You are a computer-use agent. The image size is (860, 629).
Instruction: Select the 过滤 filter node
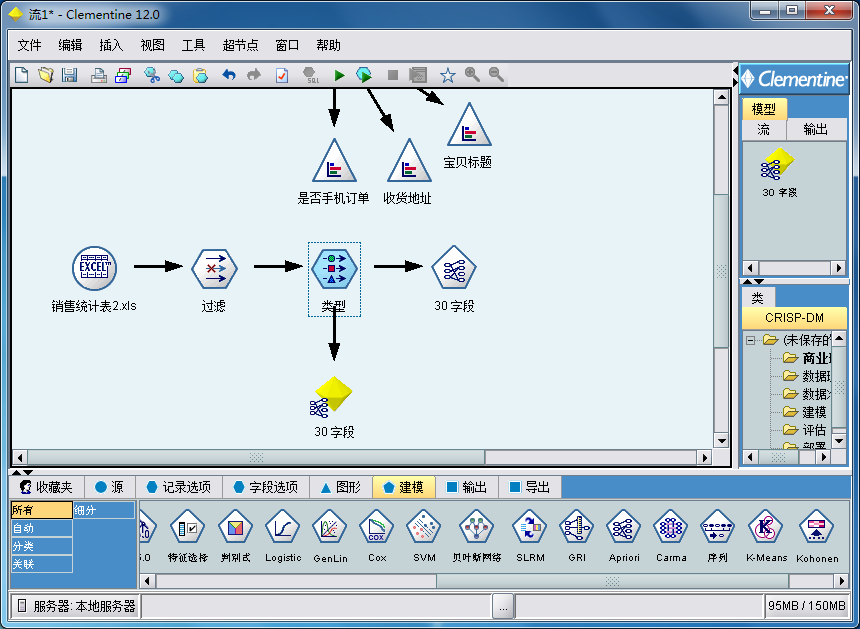(x=214, y=269)
